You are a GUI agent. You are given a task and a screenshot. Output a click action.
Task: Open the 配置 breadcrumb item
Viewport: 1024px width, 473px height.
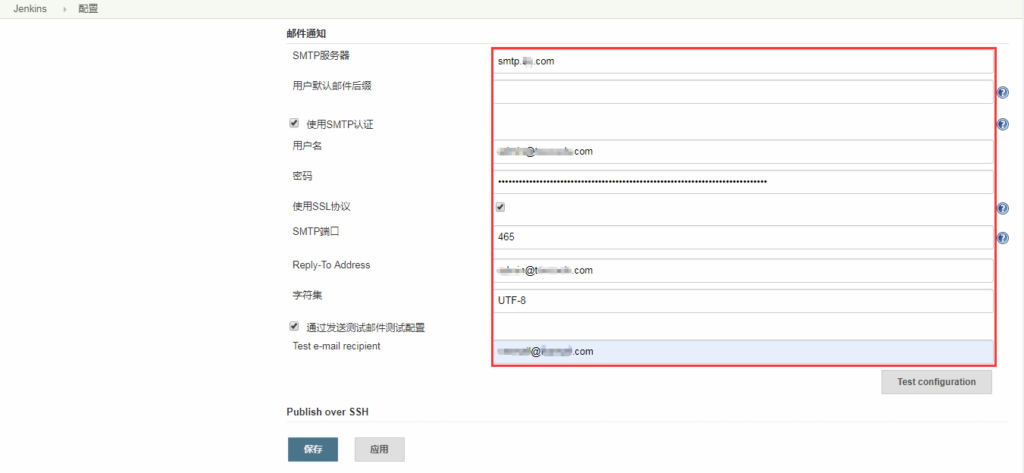88,9
